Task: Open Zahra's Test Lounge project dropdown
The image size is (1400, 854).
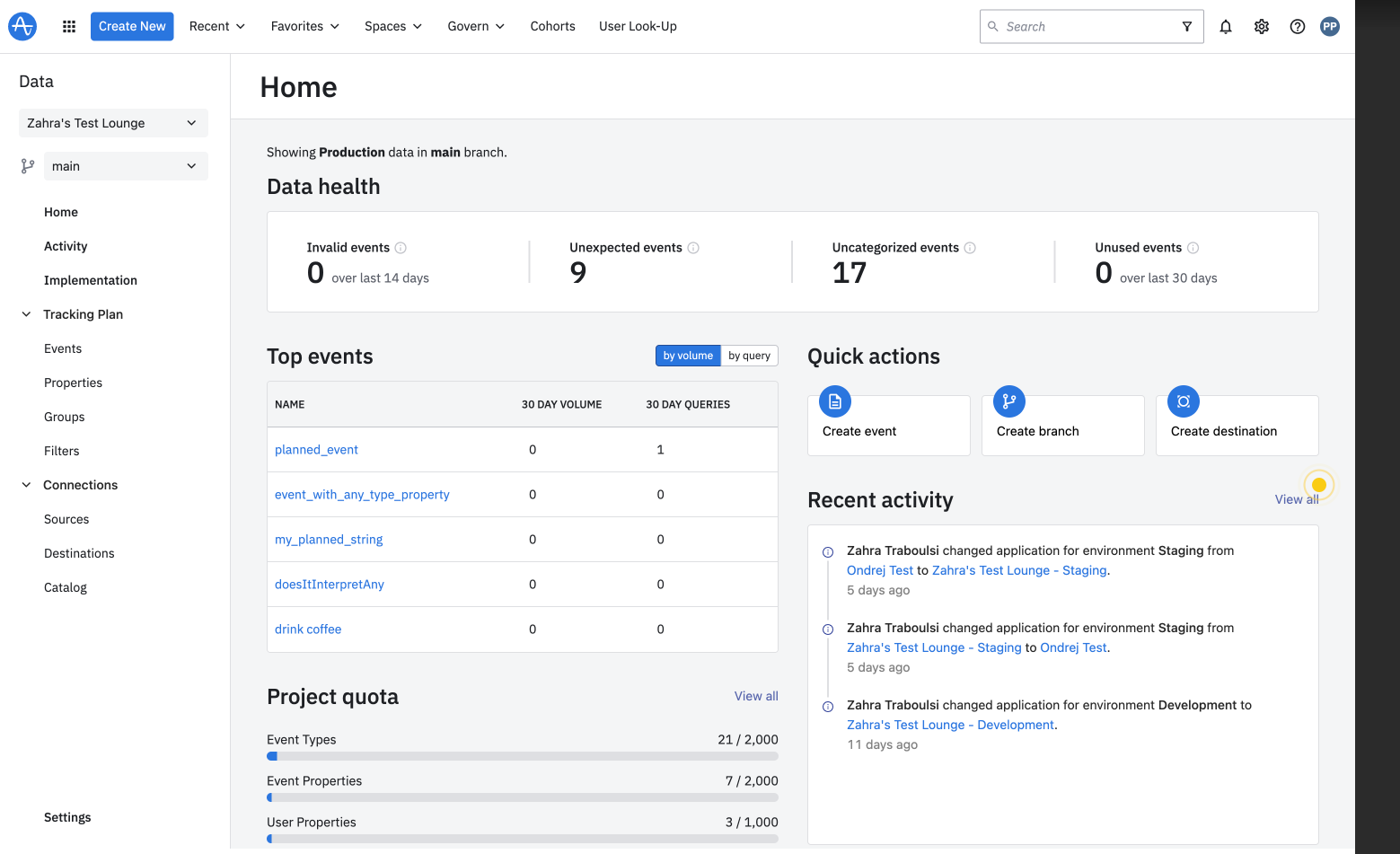Action: pyautogui.click(x=113, y=123)
